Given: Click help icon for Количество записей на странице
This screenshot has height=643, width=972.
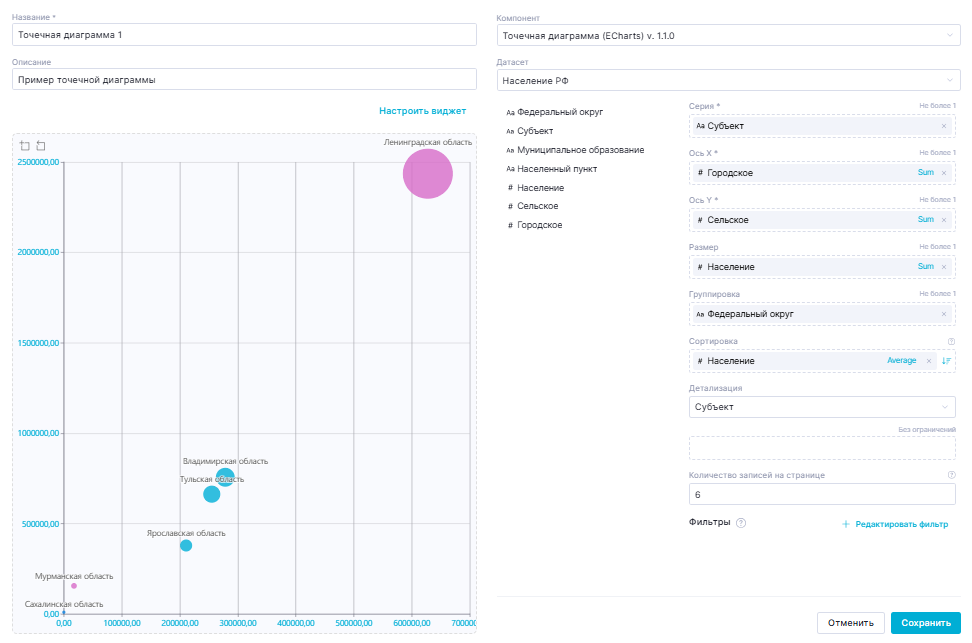Looking at the screenshot, I should click(951, 475).
